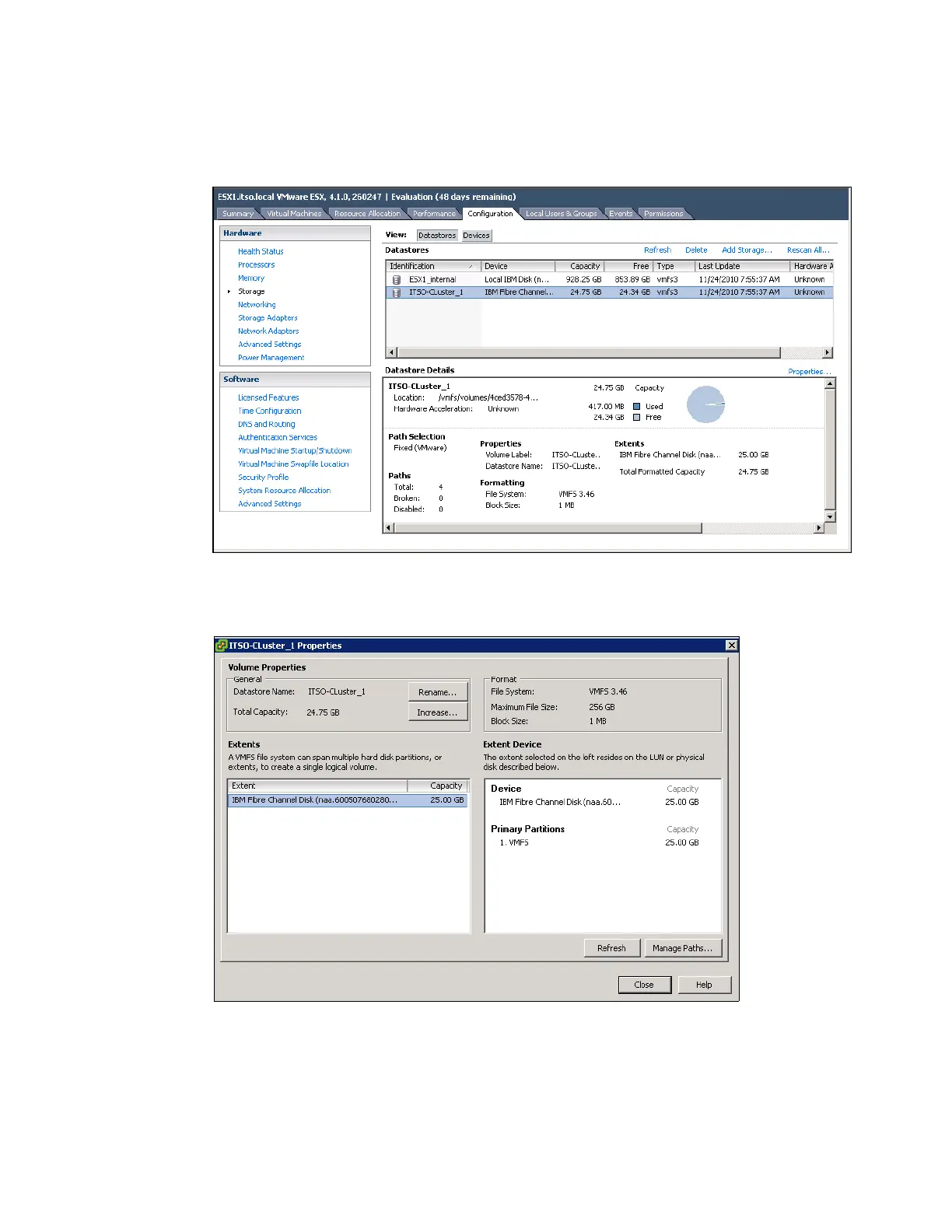The width and height of the screenshot is (952, 1232).
Task: Sort datastores by the Last Update column
Action: (741, 266)
